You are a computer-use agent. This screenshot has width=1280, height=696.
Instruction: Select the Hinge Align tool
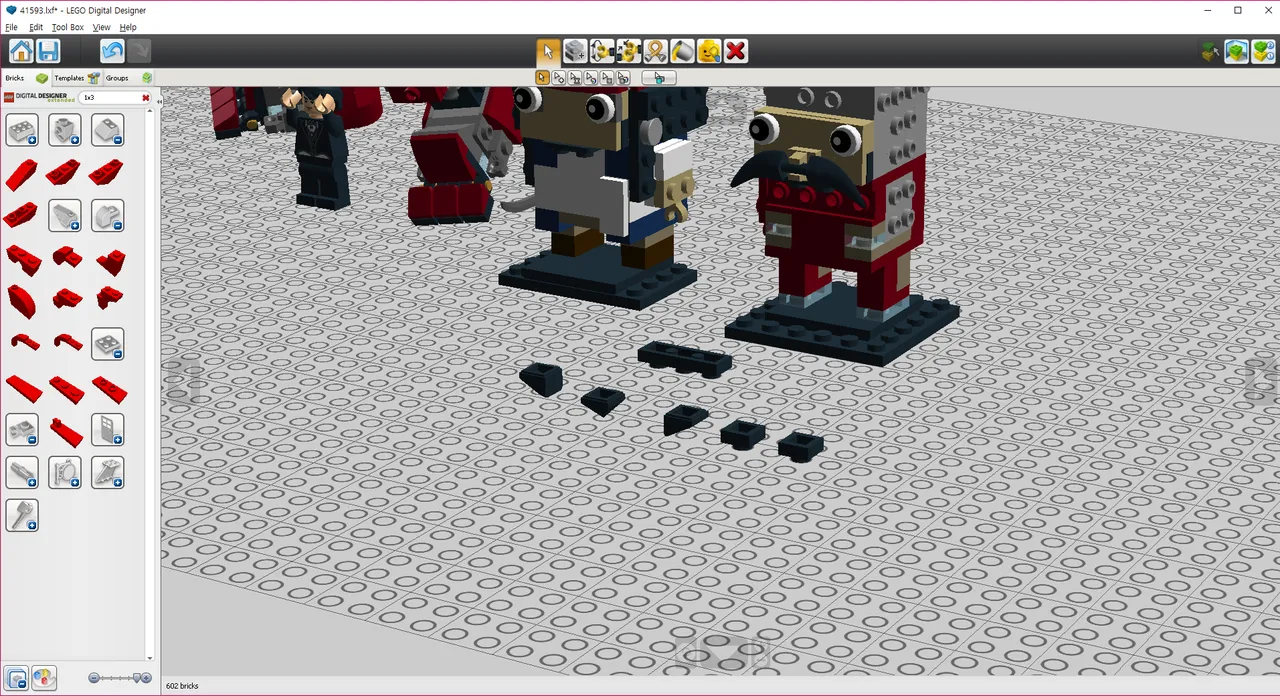click(628, 51)
